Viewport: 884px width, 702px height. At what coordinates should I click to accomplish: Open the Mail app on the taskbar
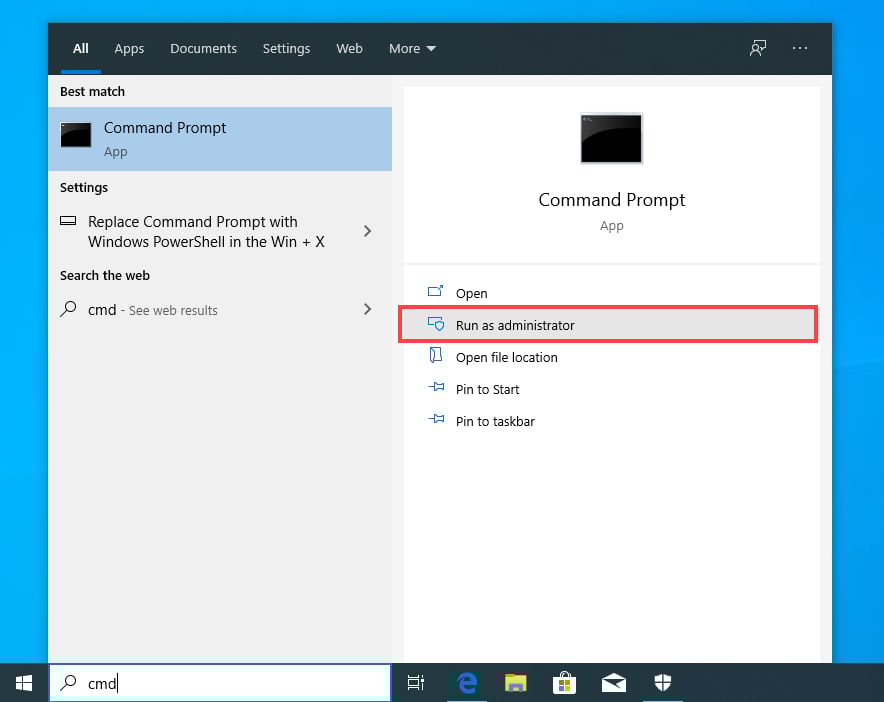(x=613, y=683)
